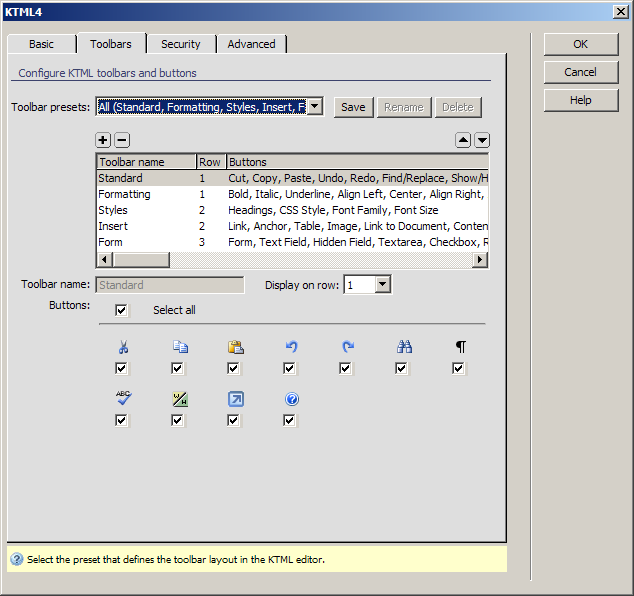Uncheck the checkbox under the arrow box icon

pyautogui.click(x=233, y=420)
